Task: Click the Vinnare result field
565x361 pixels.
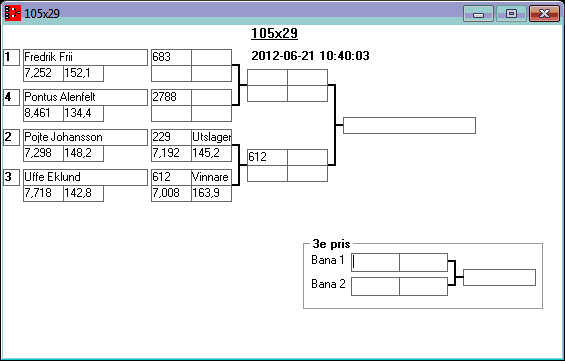Action: pos(212,178)
